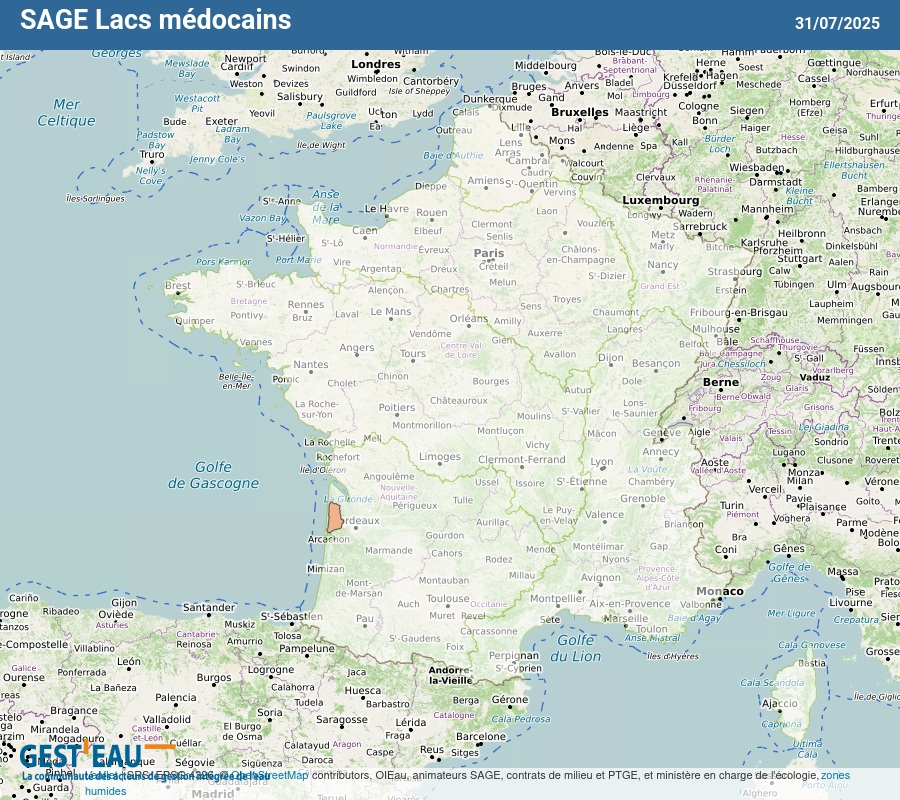Click the Golfe de Gascogne label
Image resolution: width=900 pixels, height=800 pixels.
point(212,475)
